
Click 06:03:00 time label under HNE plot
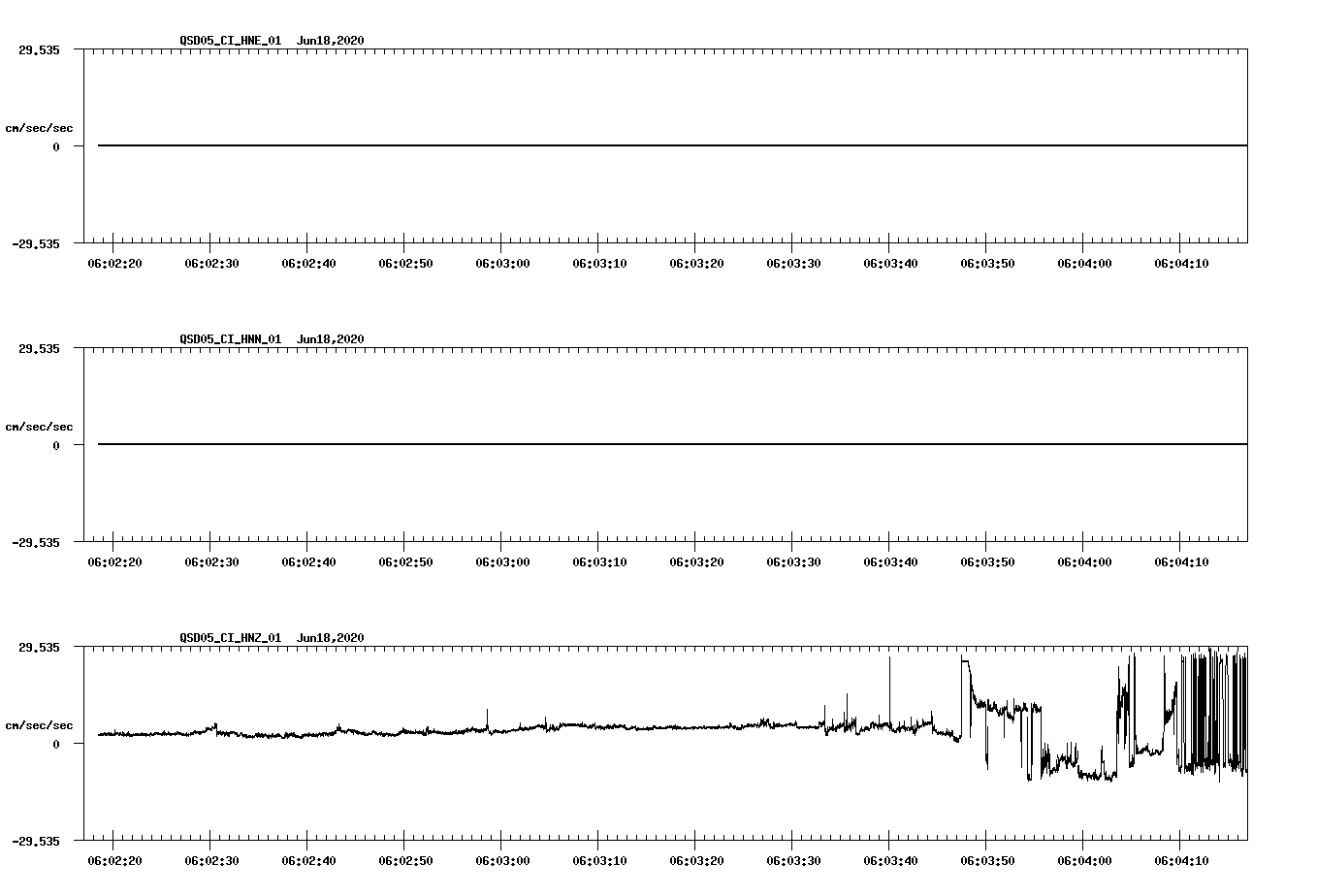point(502,263)
